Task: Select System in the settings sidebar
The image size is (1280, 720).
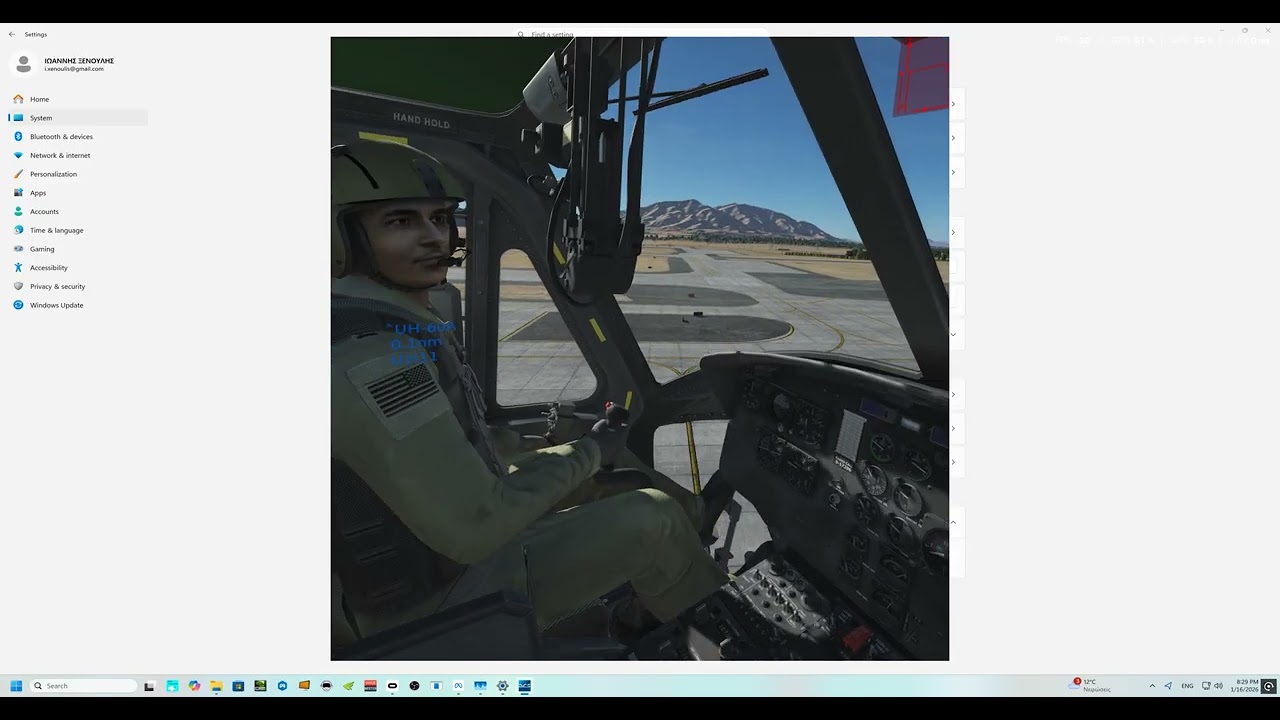Action: point(78,118)
